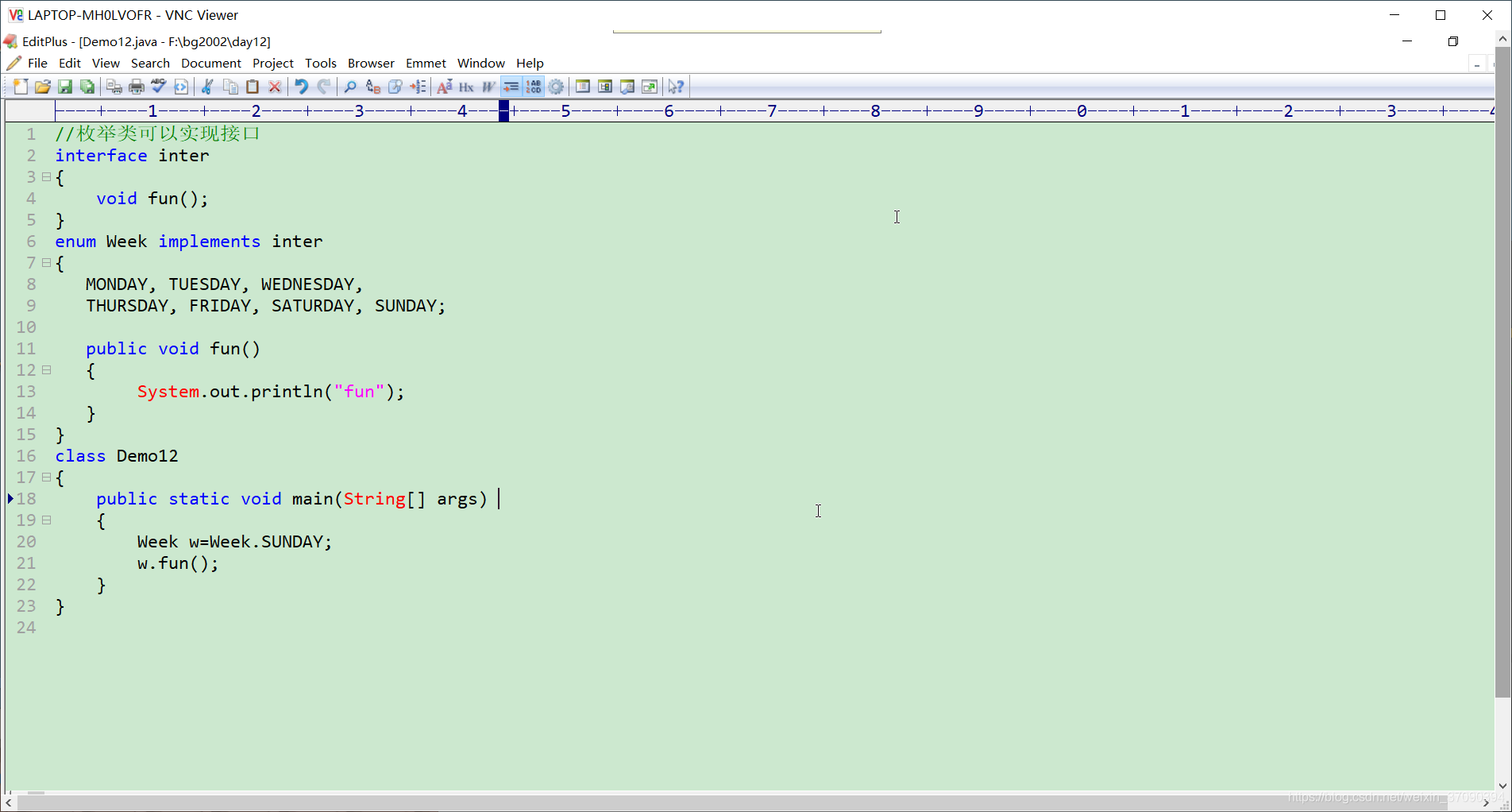This screenshot has height=812, width=1512.
Task: Redo with the gray arrow icon
Action: click(324, 87)
